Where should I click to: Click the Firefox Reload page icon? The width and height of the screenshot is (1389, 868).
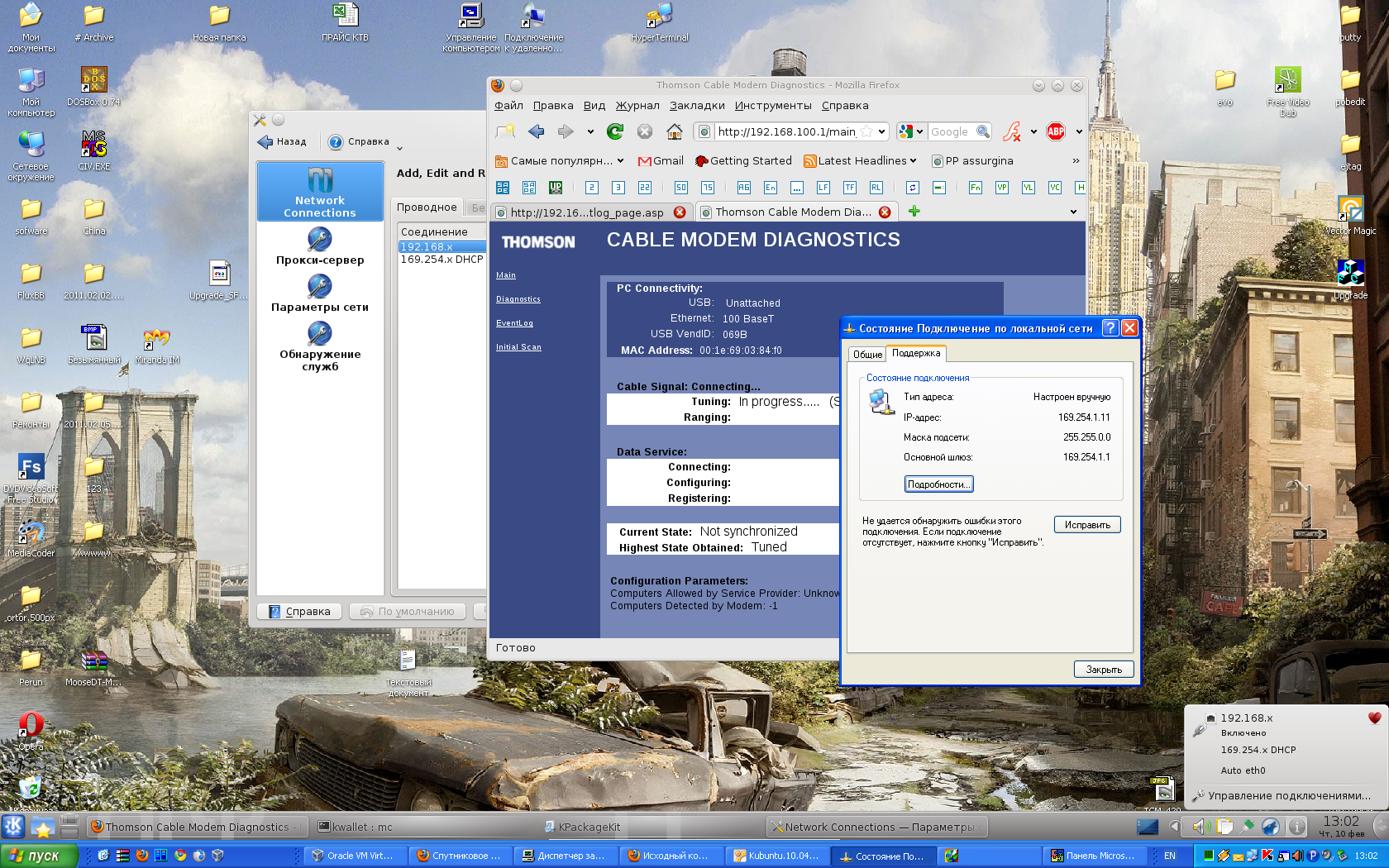pos(615,131)
